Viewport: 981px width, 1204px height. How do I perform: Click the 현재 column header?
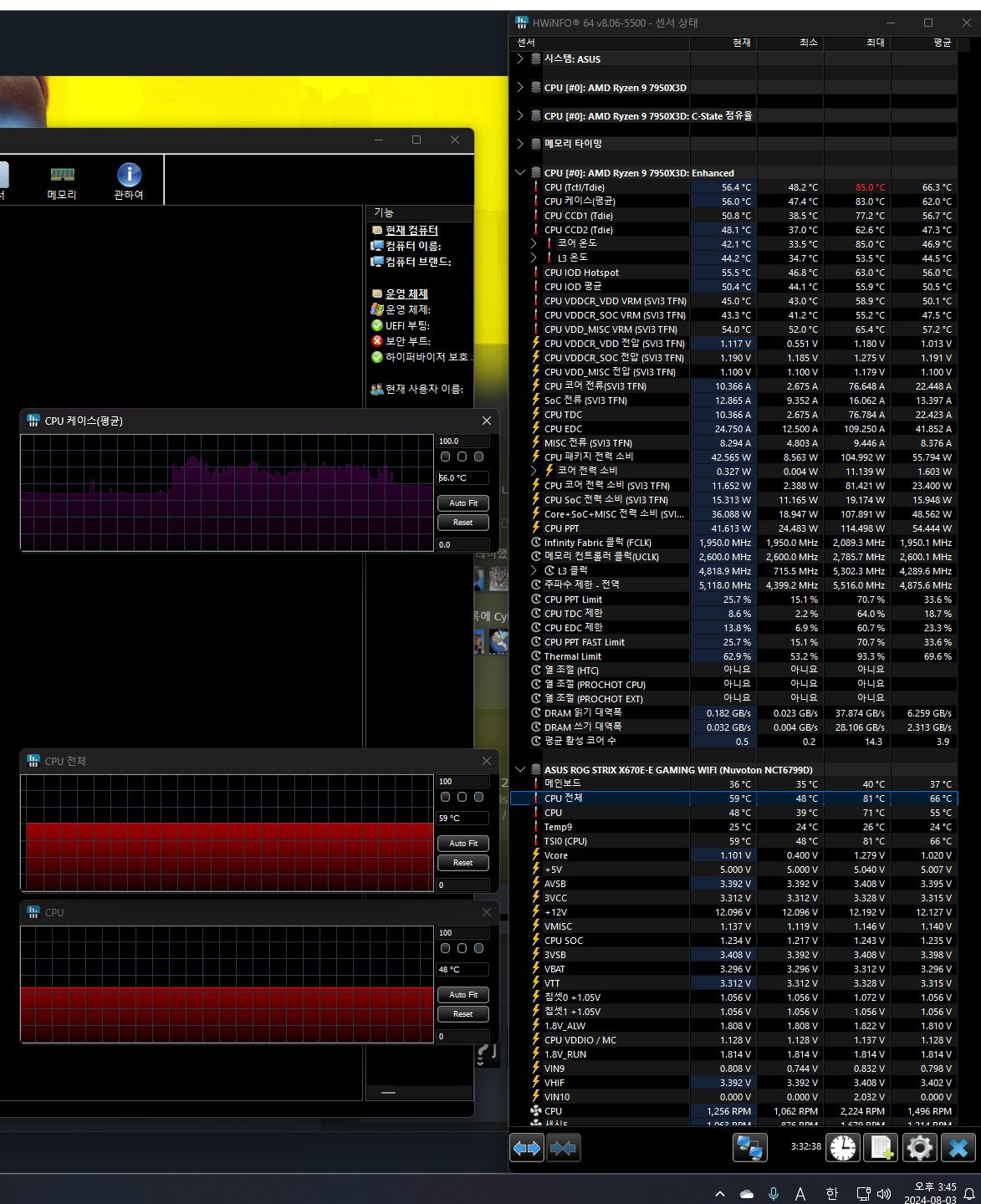click(x=723, y=43)
